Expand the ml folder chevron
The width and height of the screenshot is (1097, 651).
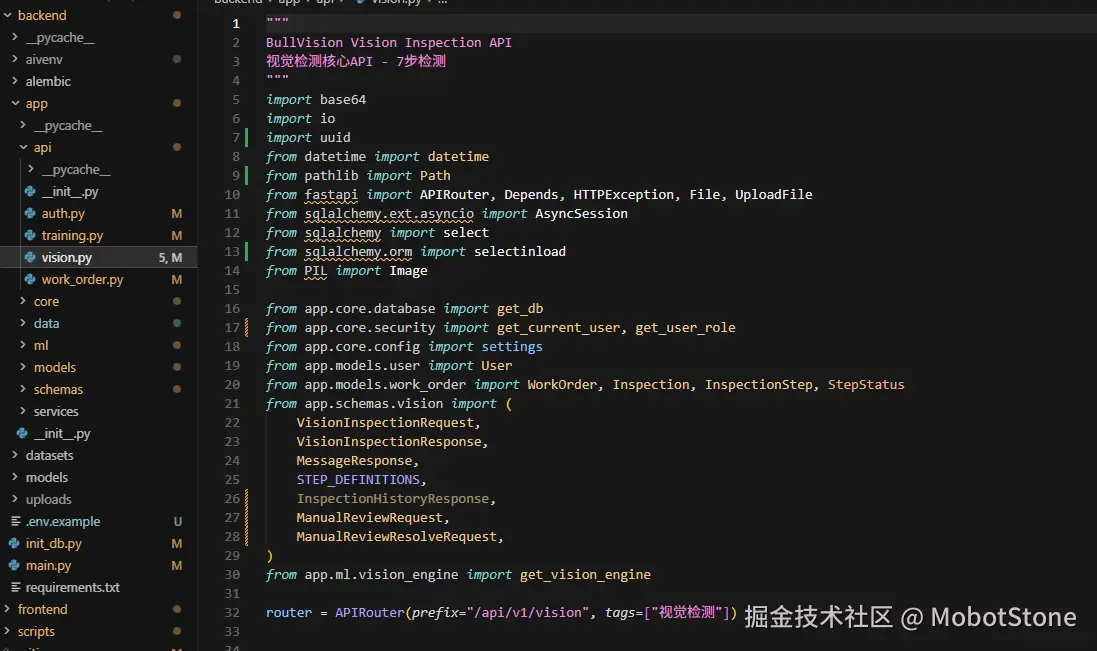[23, 345]
